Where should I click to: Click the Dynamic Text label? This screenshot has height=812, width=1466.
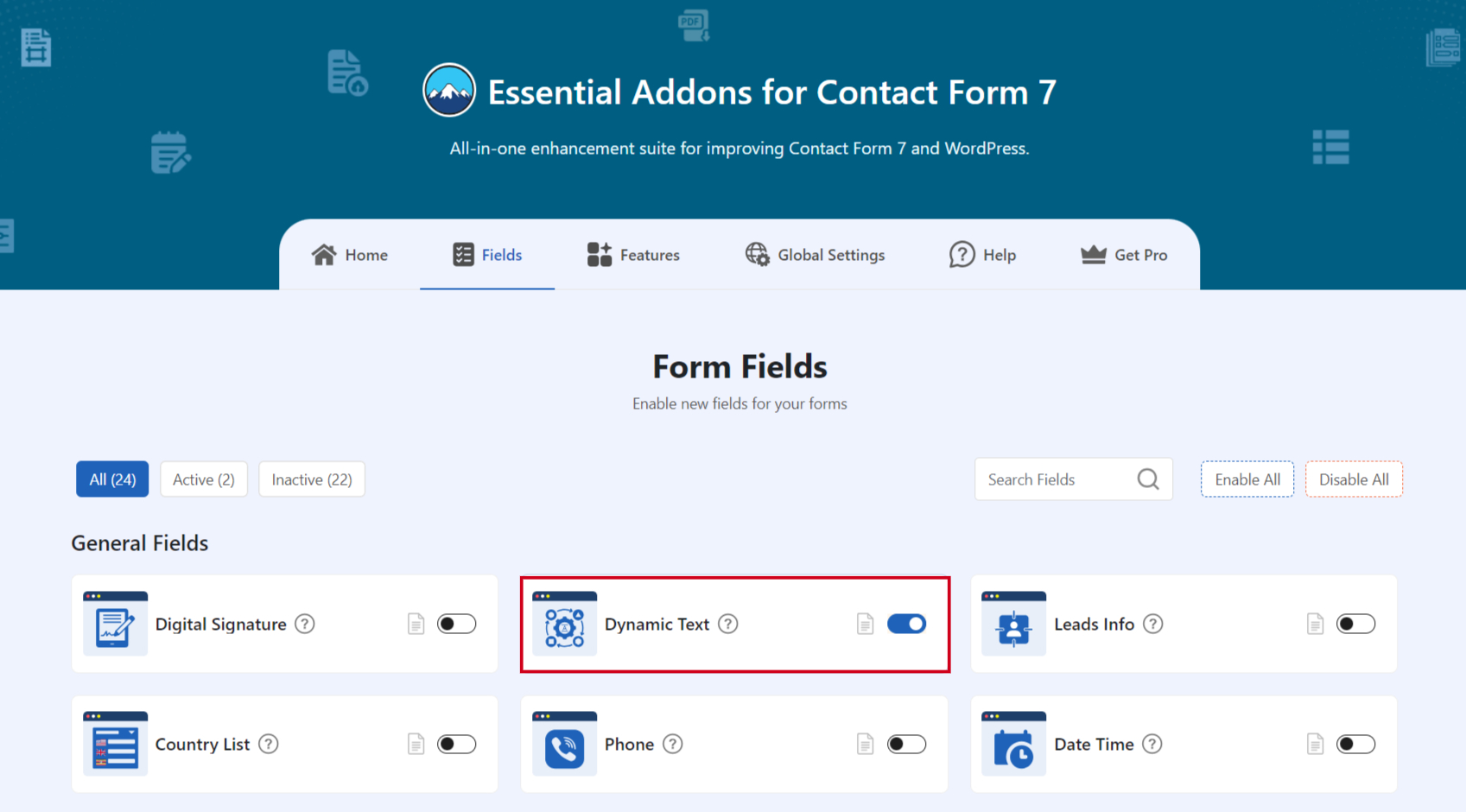[x=657, y=624]
